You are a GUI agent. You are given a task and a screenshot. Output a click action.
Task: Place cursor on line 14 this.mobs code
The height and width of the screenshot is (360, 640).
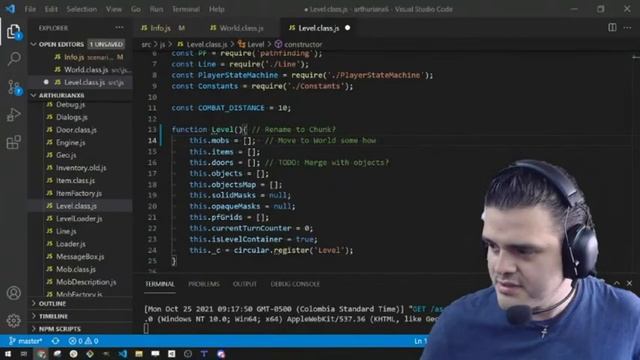click(222, 140)
